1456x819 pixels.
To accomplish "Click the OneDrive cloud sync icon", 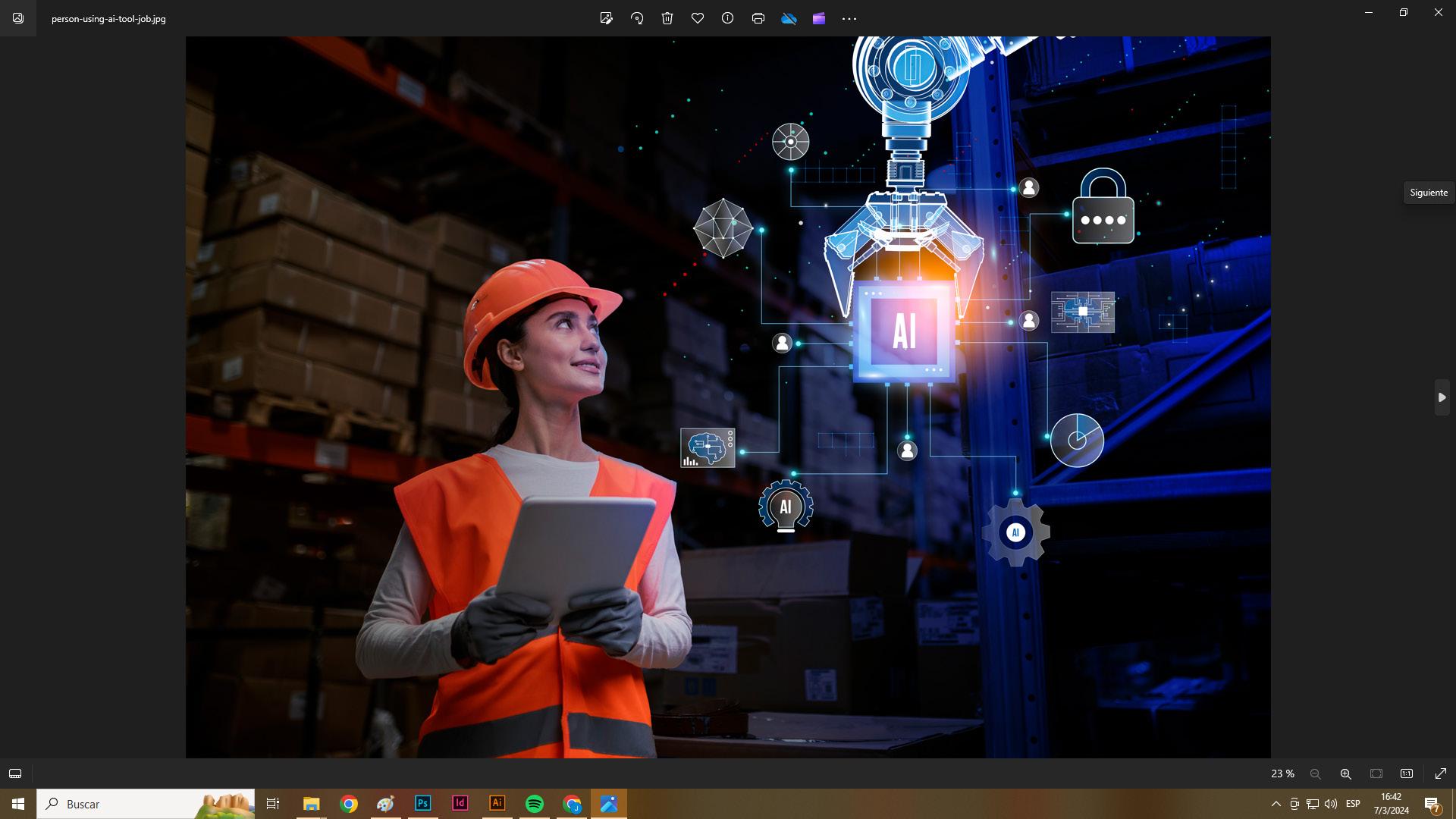I will tap(789, 18).
